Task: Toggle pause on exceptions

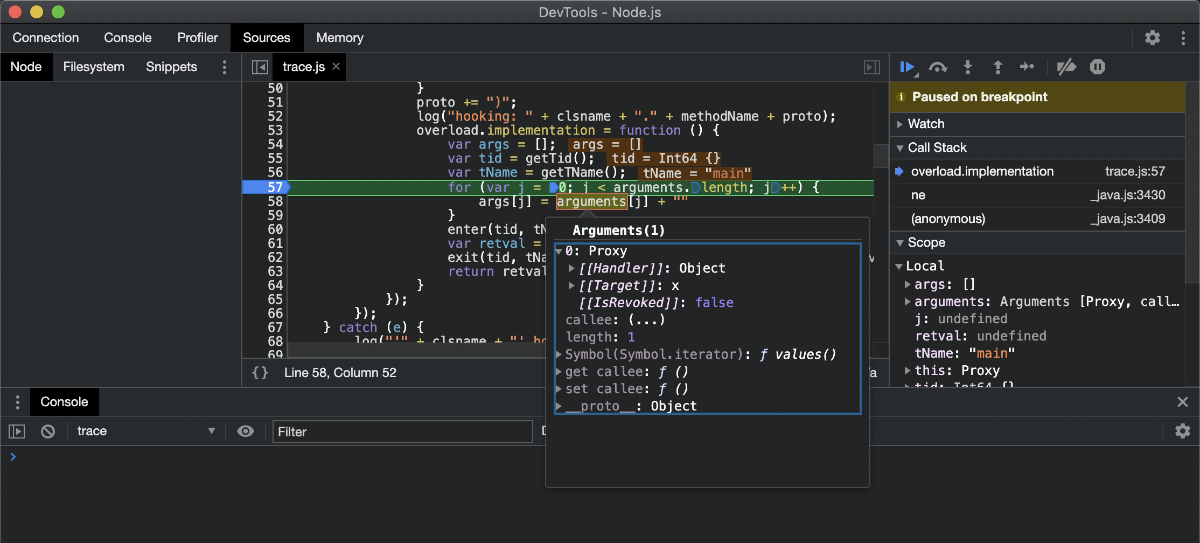Action: [x=1097, y=67]
